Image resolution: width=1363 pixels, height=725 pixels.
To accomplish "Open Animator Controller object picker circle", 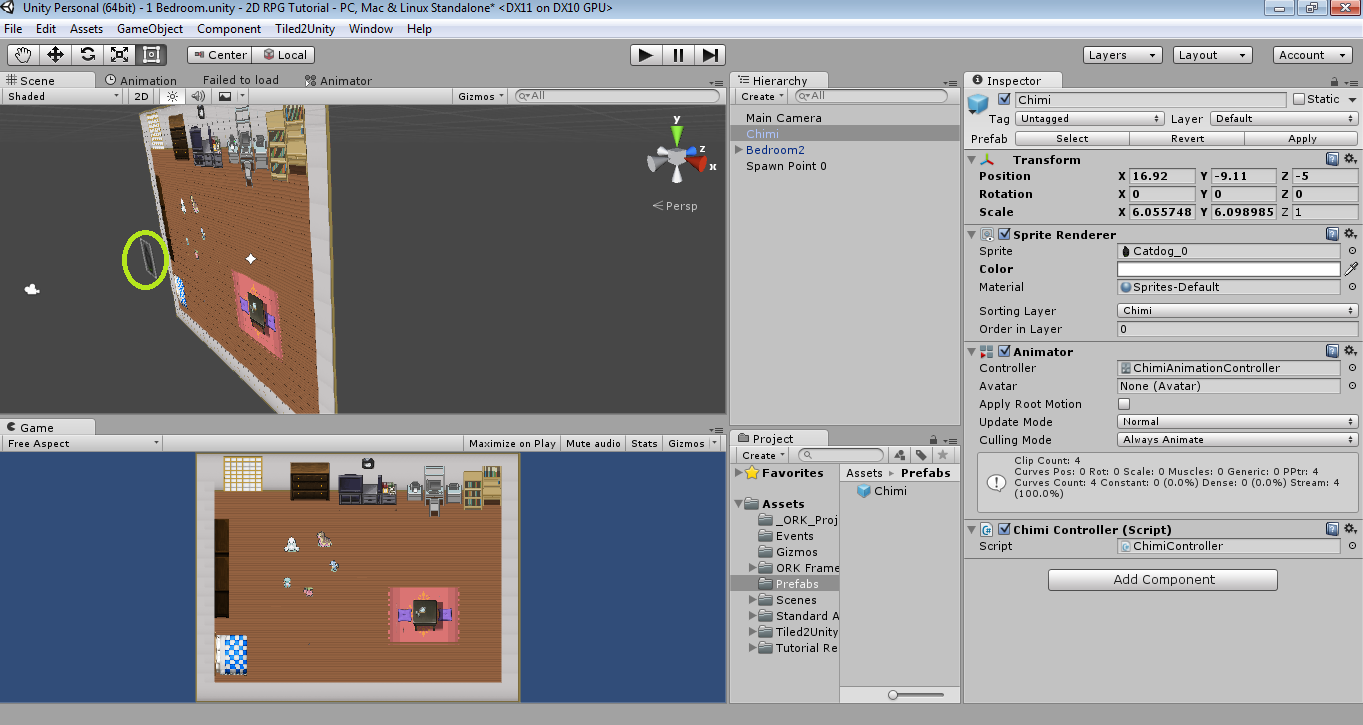I will click(x=1352, y=368).
